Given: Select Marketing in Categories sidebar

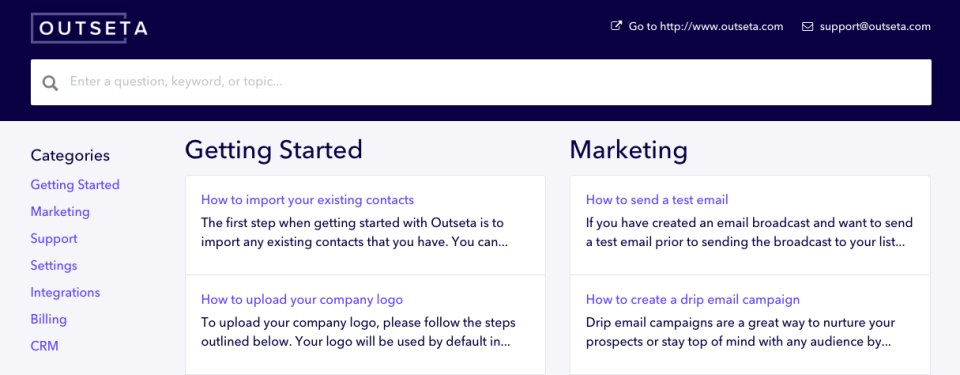Looking at the screenshot, I should (x=60, y=211).
